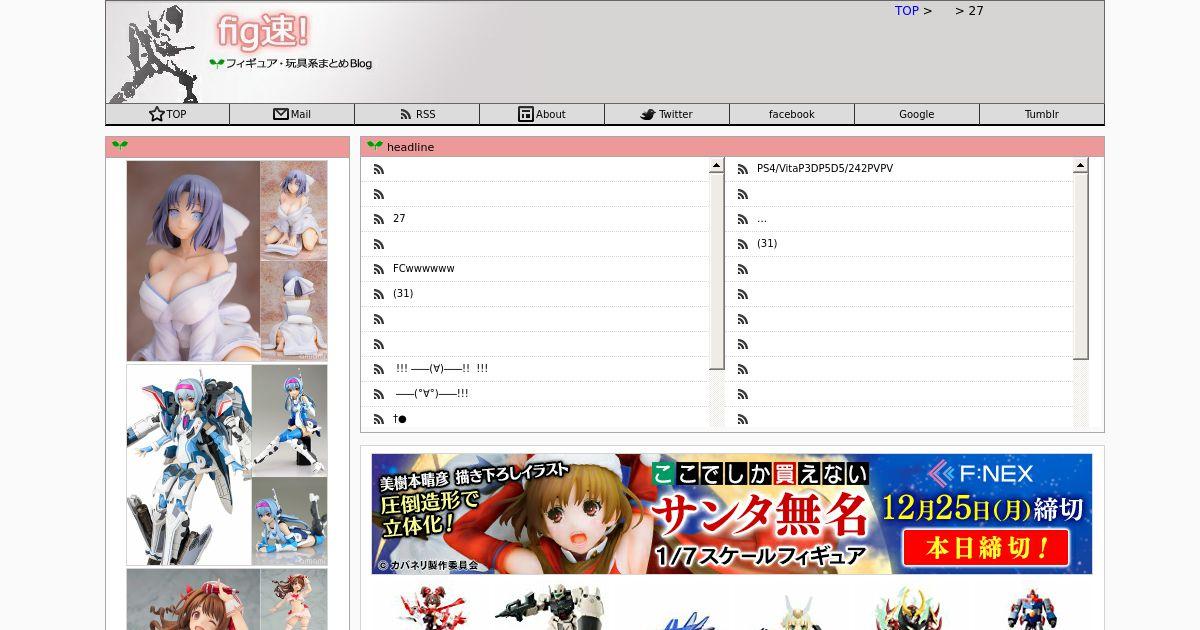Click the sprout icon in left sidebar header
This screenshot has height=630, width=1200.
click(x=120, y=146)
